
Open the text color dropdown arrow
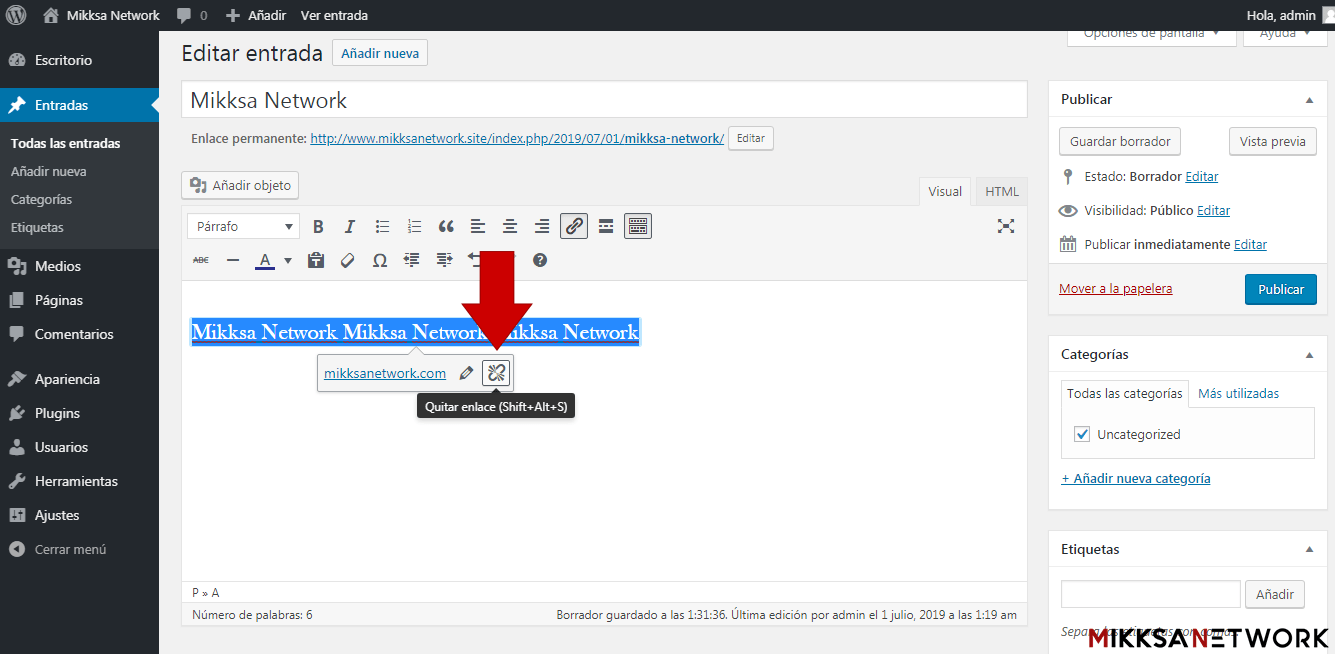point(288,261)
